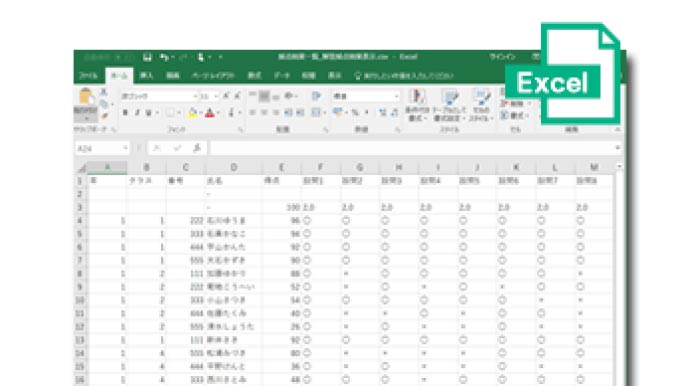Click the Cut scissors icon
The width and height of the screenshot is (700, 386).
pos(104,92)
